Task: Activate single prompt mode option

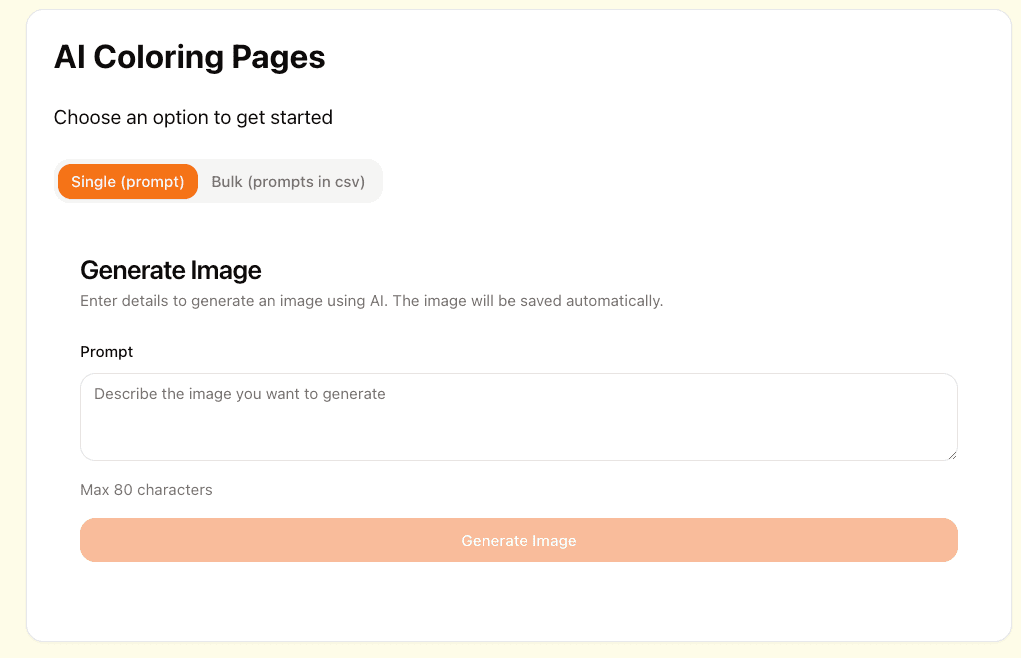Action: coord(128,182)
